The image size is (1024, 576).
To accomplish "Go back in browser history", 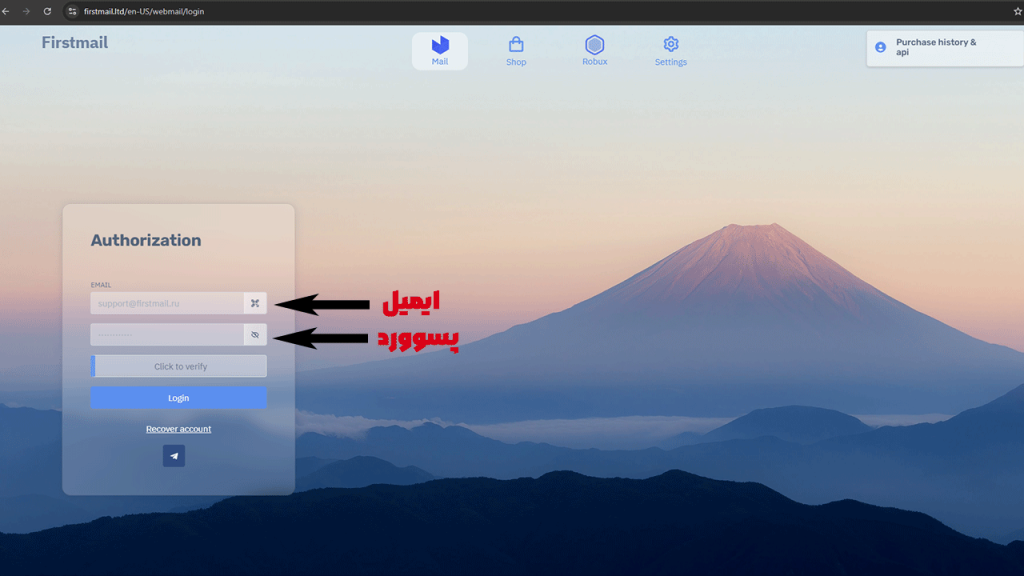I will pyautogui.click(x=7, y=11).
